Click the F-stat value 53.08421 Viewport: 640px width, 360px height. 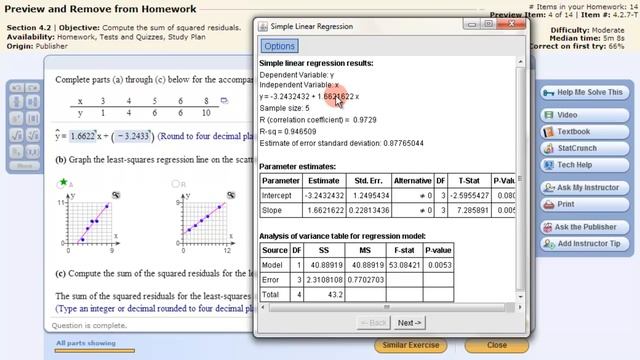[404, 265]
